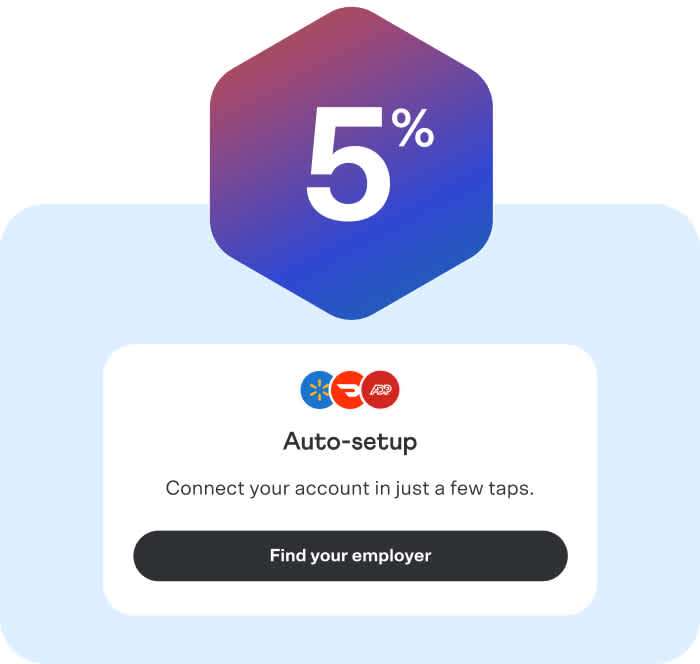Click the red ADP logo circle

[x=381, y=390]
